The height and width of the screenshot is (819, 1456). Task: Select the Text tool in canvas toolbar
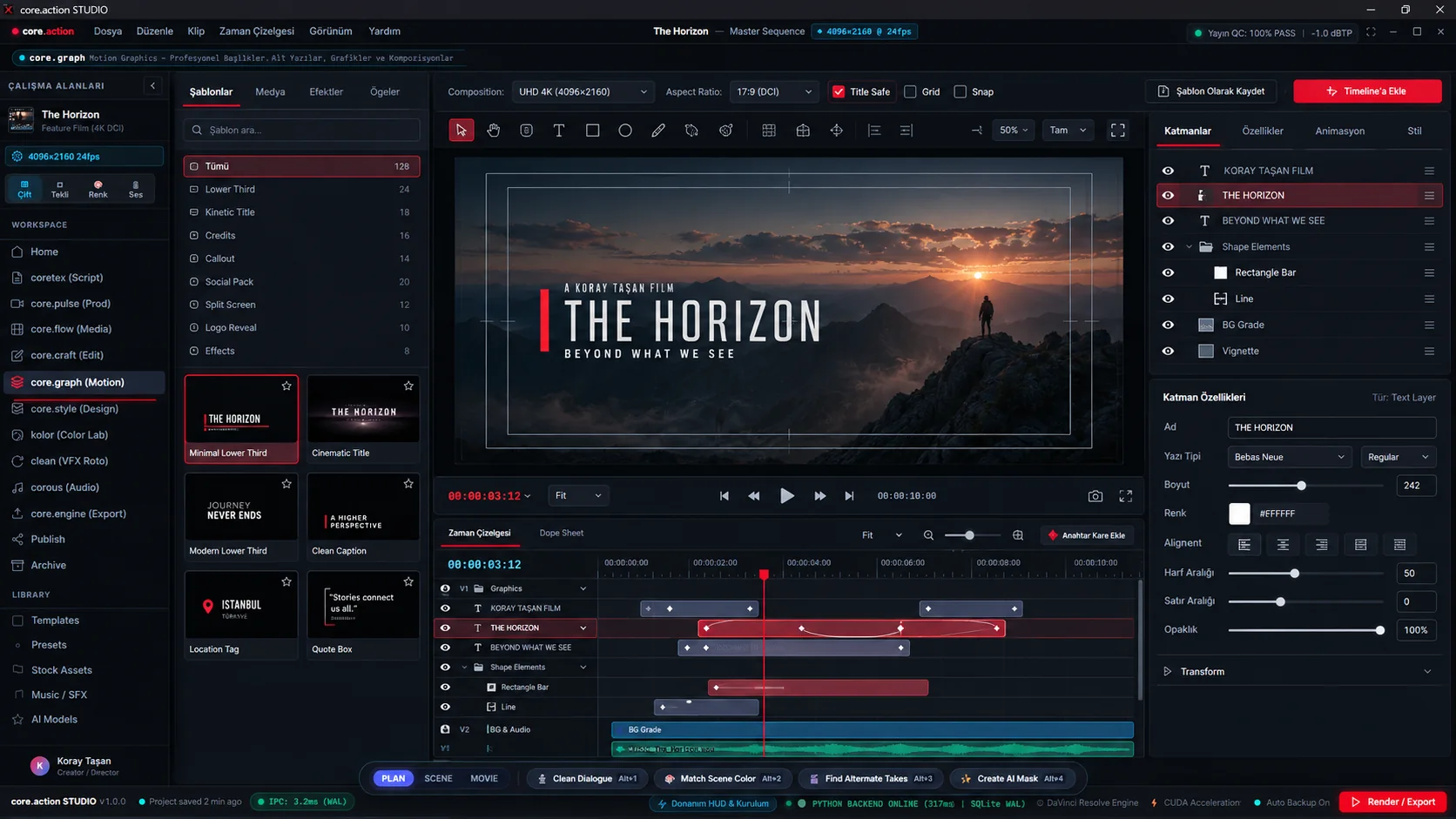click(559, 131)
